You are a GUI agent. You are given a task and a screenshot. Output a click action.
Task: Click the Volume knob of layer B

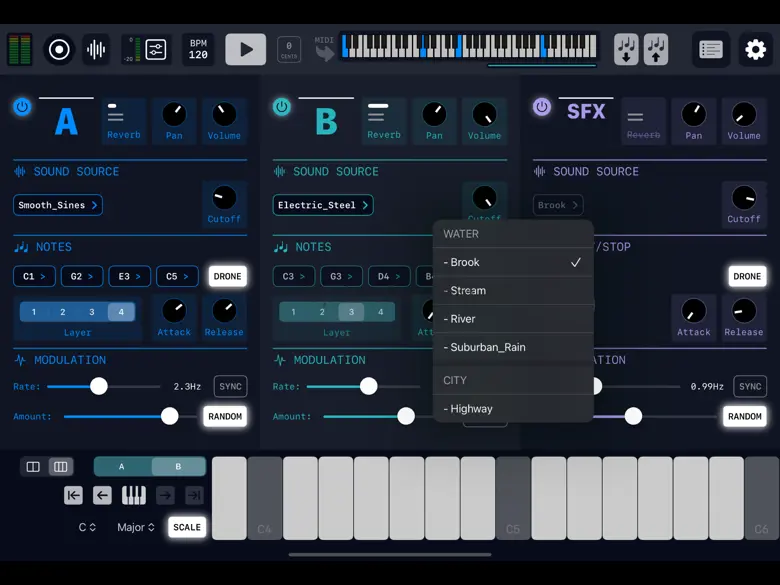click(x=485, y=115)
